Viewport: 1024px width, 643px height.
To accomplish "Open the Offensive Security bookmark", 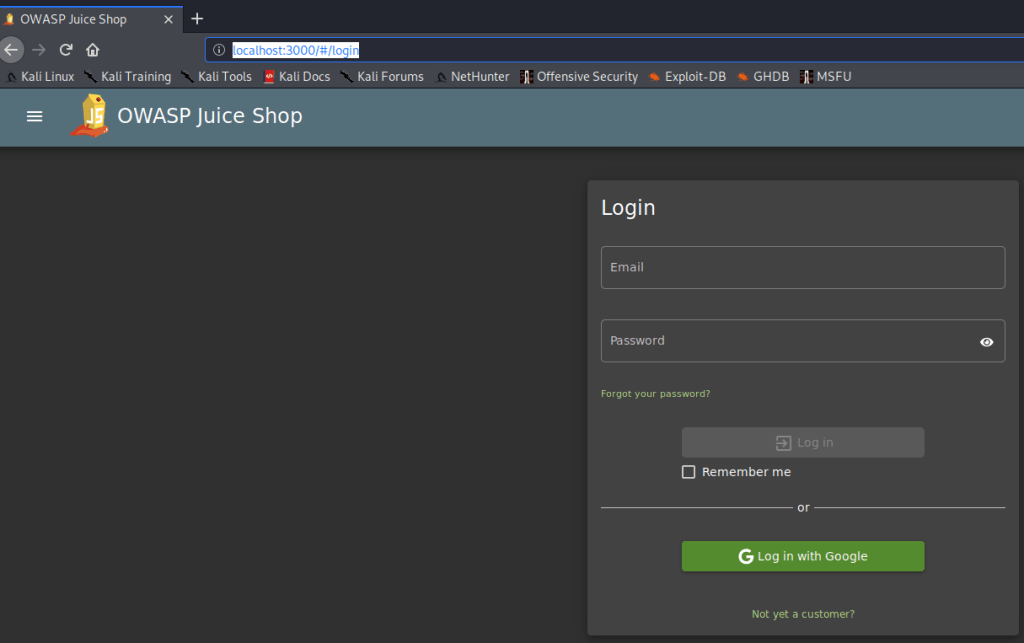I will pyautogui.click(x=579, y=76).
